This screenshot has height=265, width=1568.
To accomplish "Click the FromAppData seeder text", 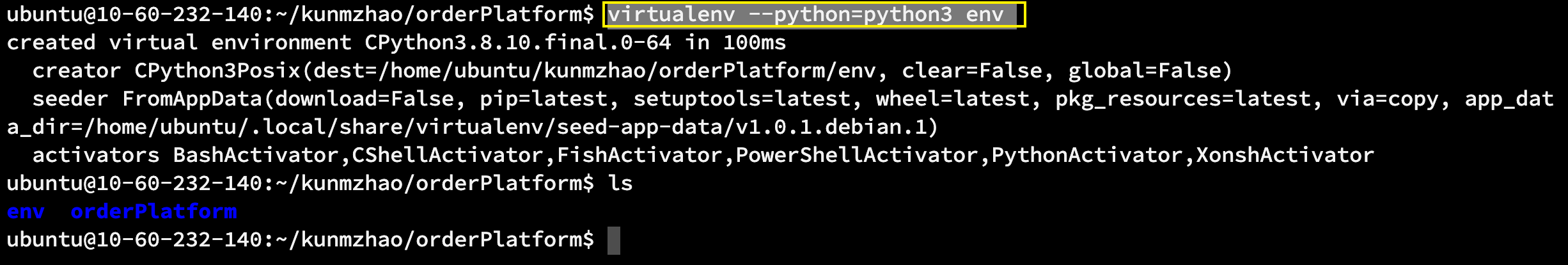I will [x=192, y=99].
